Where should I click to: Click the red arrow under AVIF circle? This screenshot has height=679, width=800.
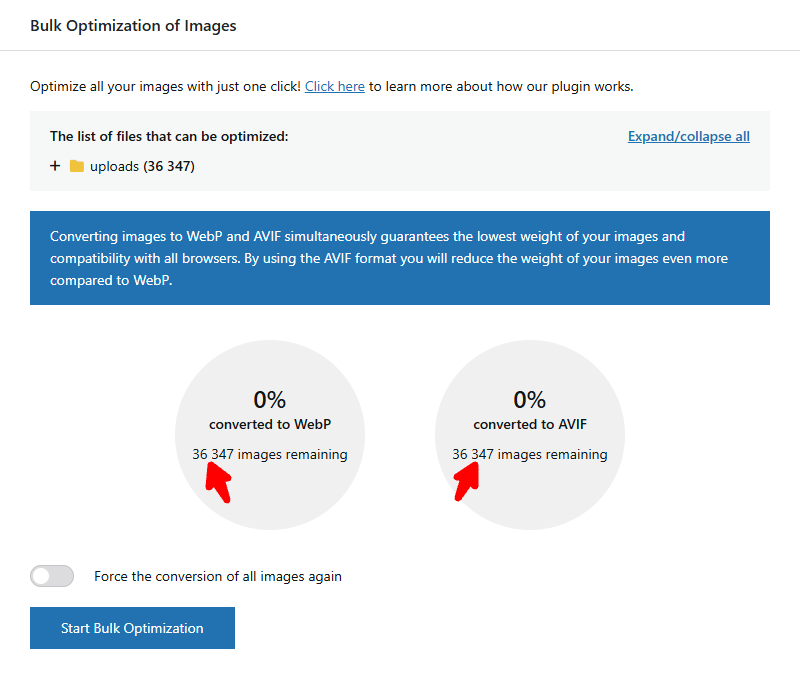pyautogui.click(x=467, y=481)
